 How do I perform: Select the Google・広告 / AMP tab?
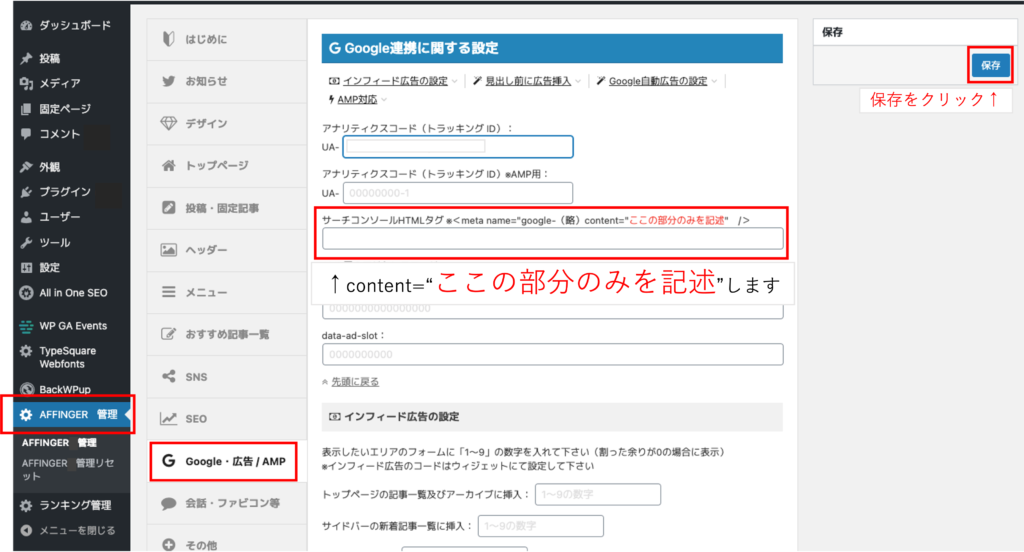223,461
